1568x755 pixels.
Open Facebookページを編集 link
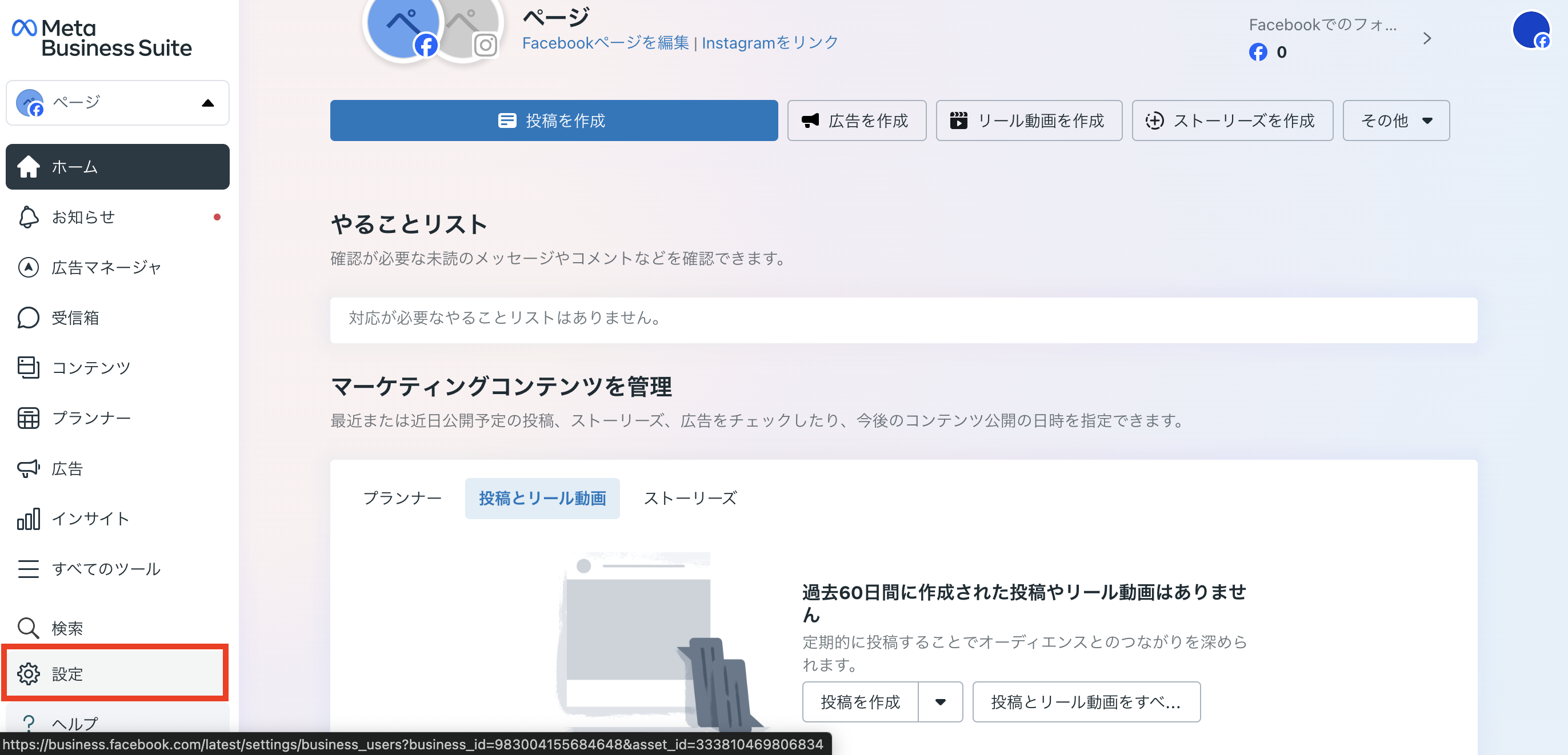(x=605, y=43)
